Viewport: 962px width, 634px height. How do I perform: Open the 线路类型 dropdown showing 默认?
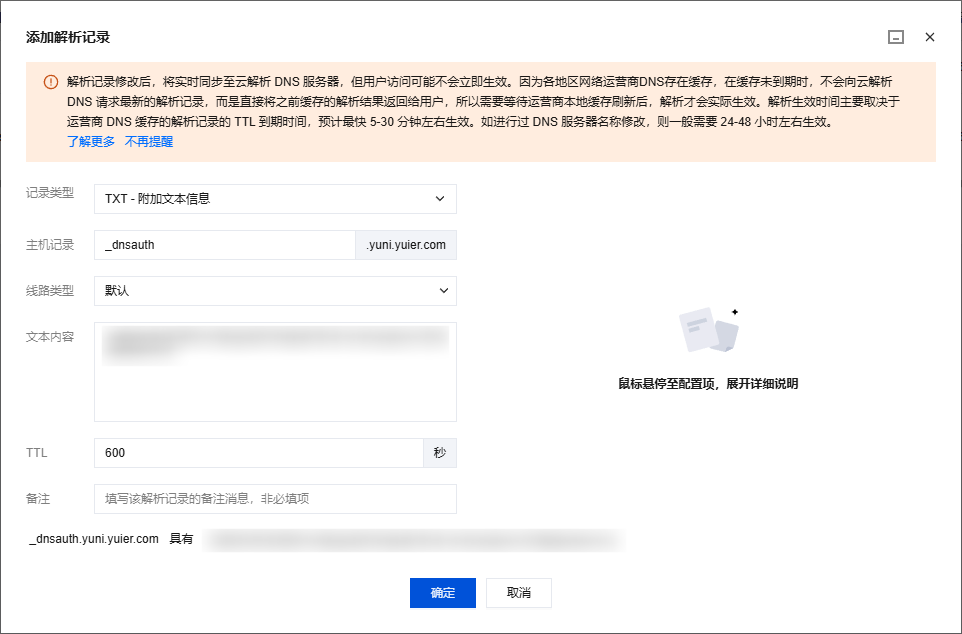pyautogui.click(x=275, y=291)
